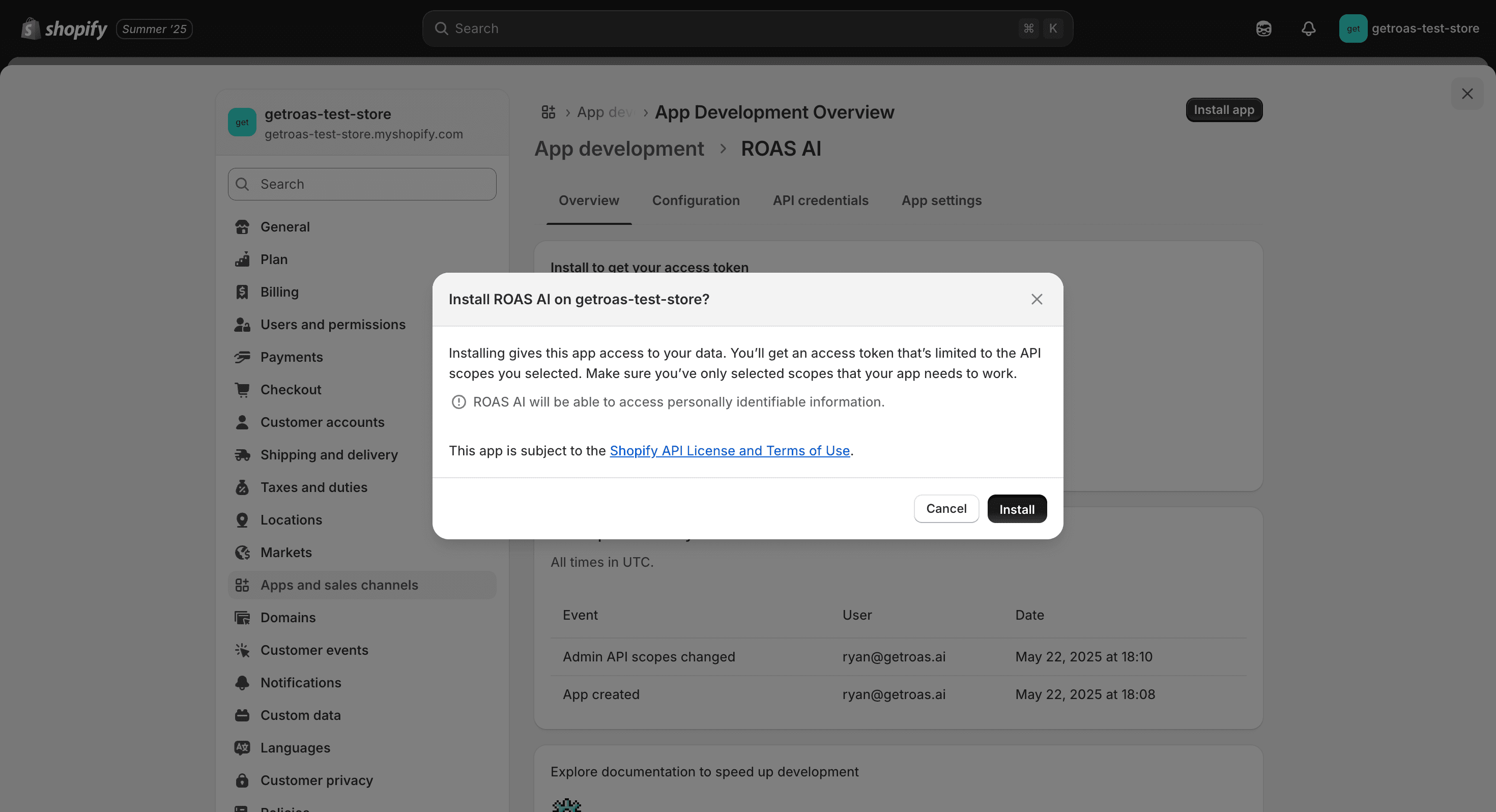Click the apps grid breadcrumb icon
This screenshot has width=1496, height=812.
click(x=548, y=111)
